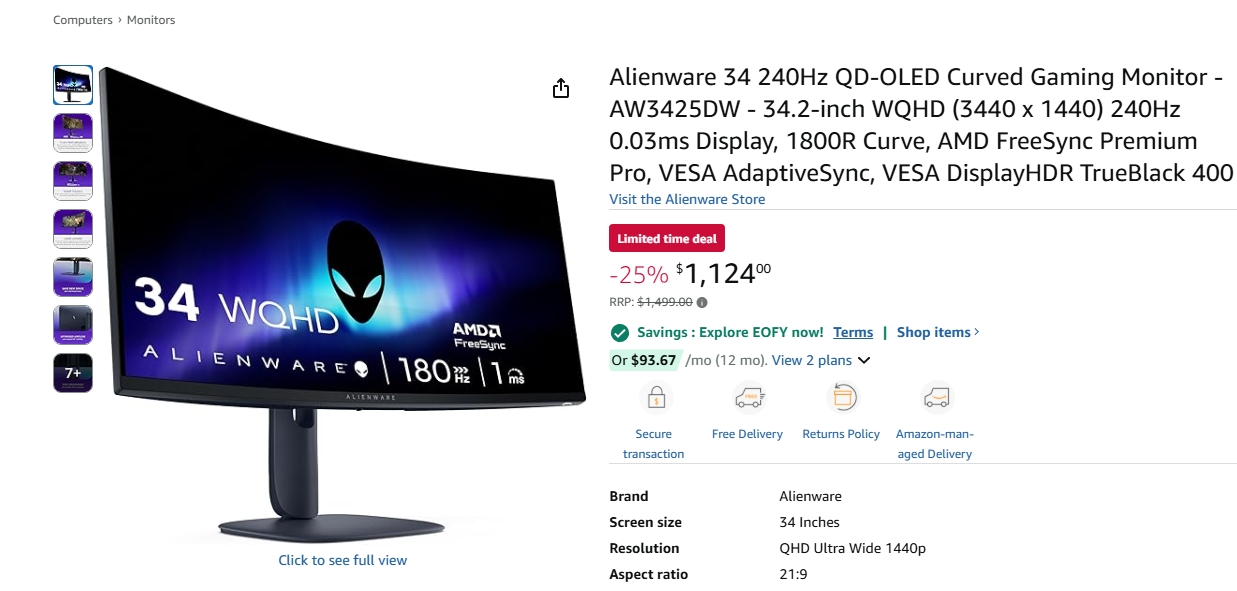The image size is (1237, 591).
Task: Click the RRP info icon
Action: point(702,302)
